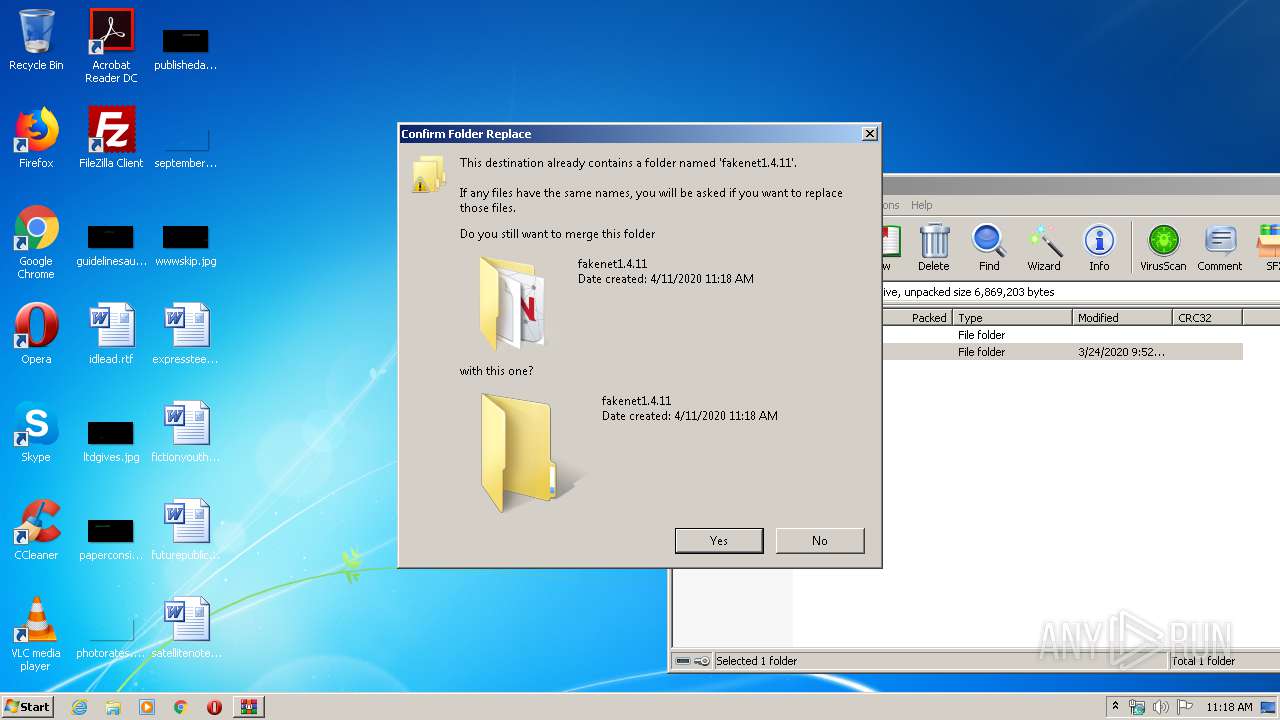Select the expresstee Word document on desktop

(186, 334)
